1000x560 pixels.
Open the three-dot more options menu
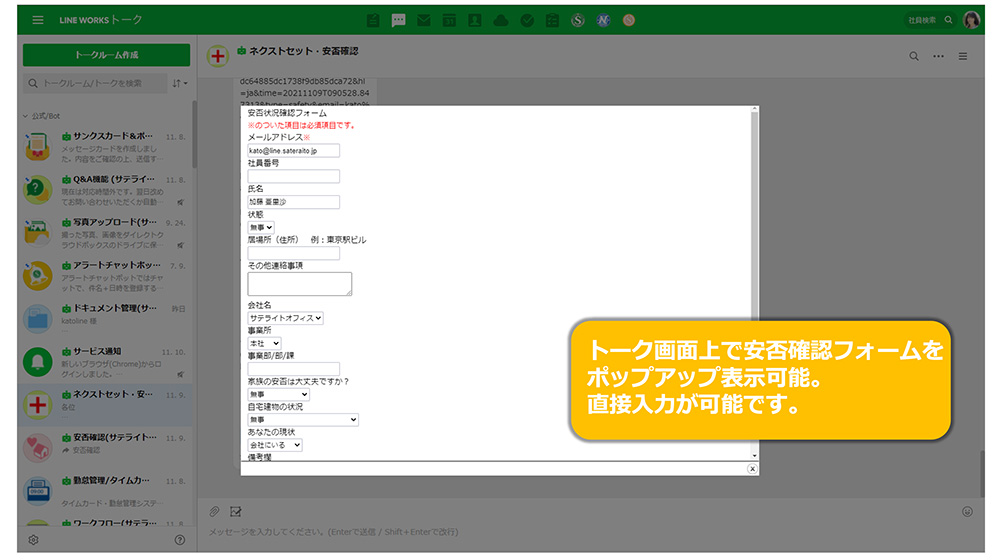[x=938, y=57]
